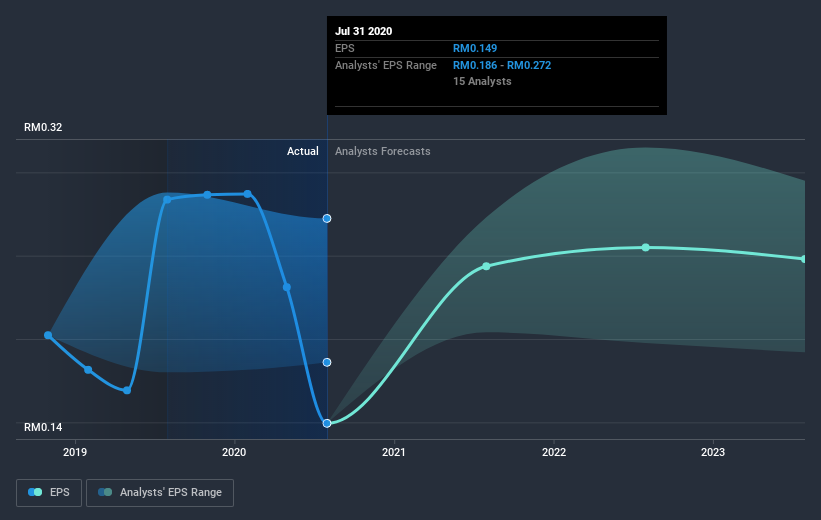
Task: Click the RM0.14 y-axis label
Action: [43, 427]
